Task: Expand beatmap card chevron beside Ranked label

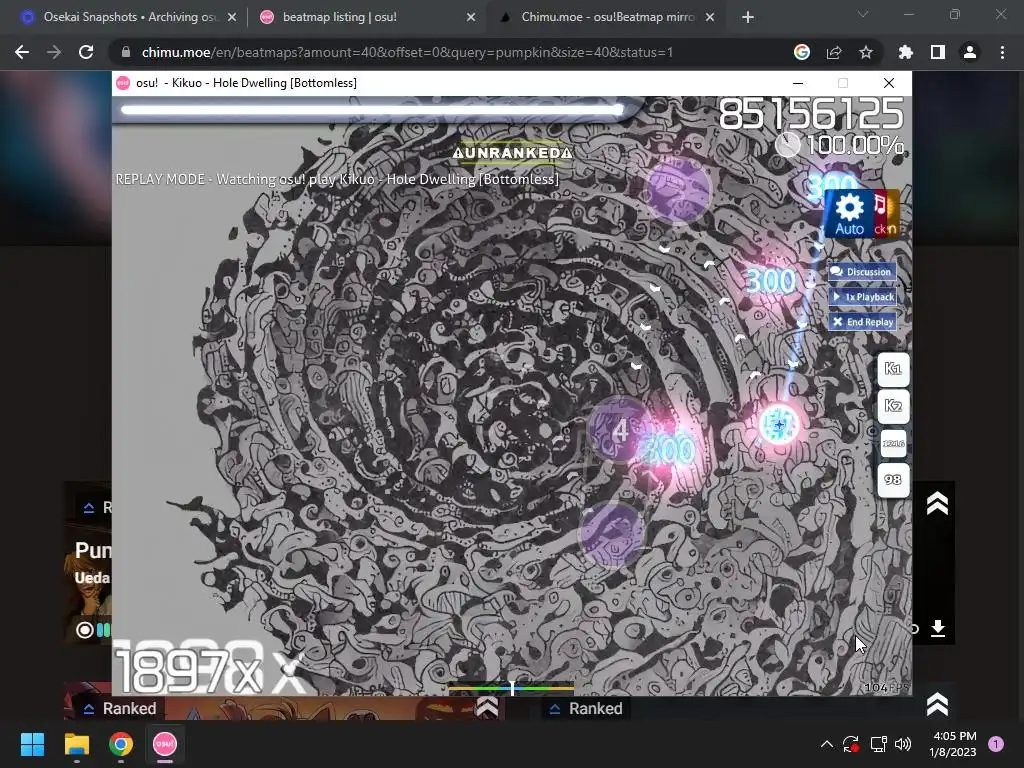Action: pos(487,707)
